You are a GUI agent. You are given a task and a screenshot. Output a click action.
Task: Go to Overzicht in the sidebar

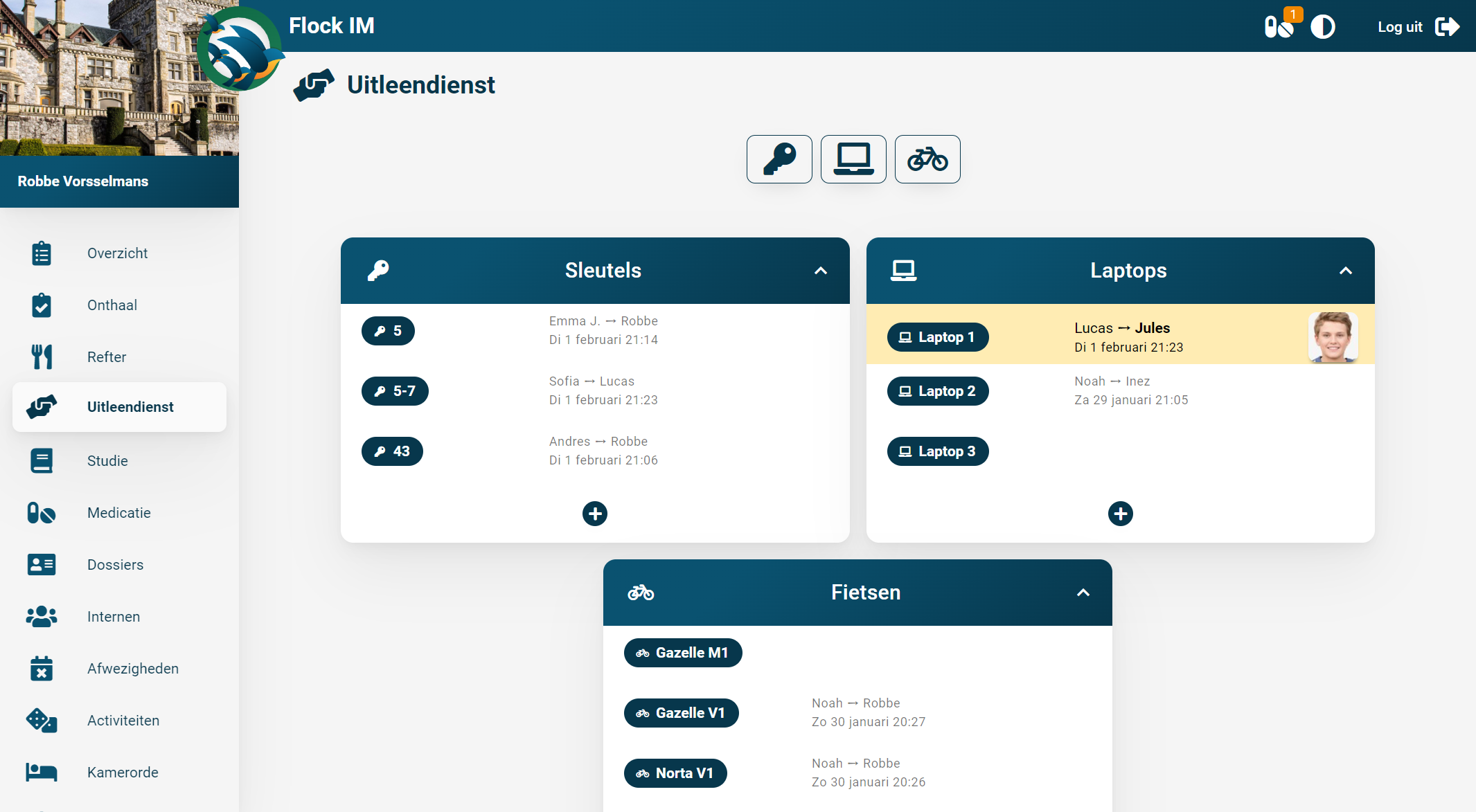[x=117, y=253]
